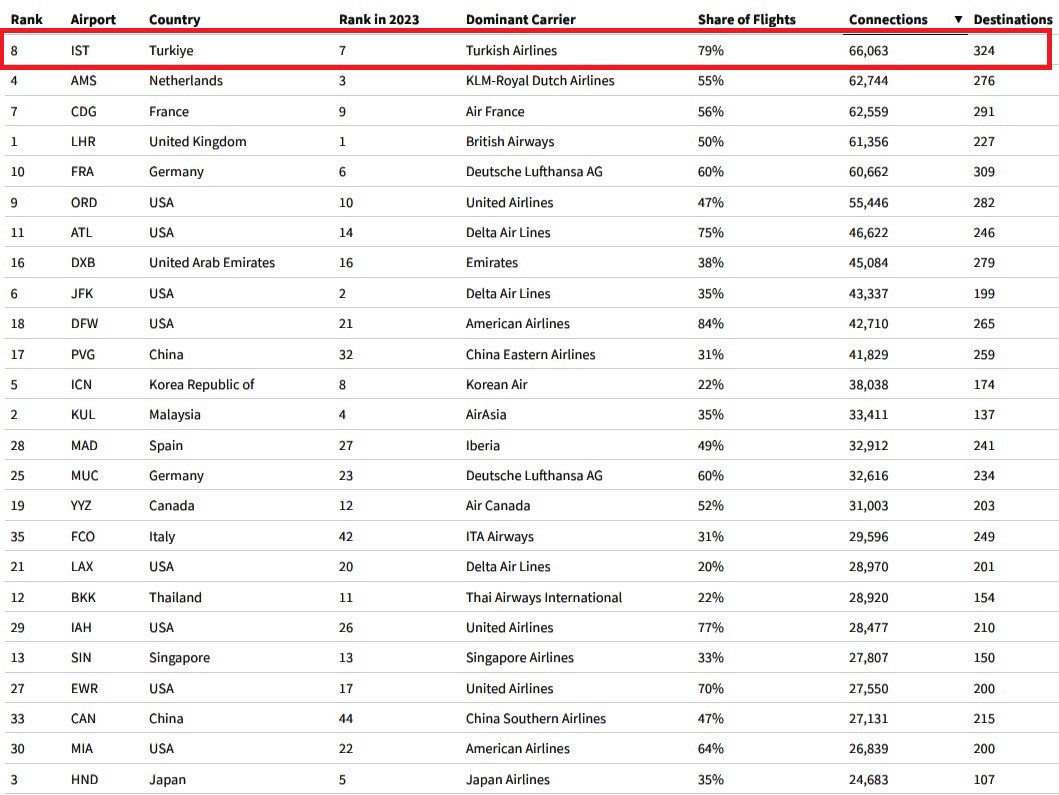Image resolution: width=1059 pixels, height=795 pixels.
Task: Click the Dominant Carrier column header
Action: click(521, 20)
